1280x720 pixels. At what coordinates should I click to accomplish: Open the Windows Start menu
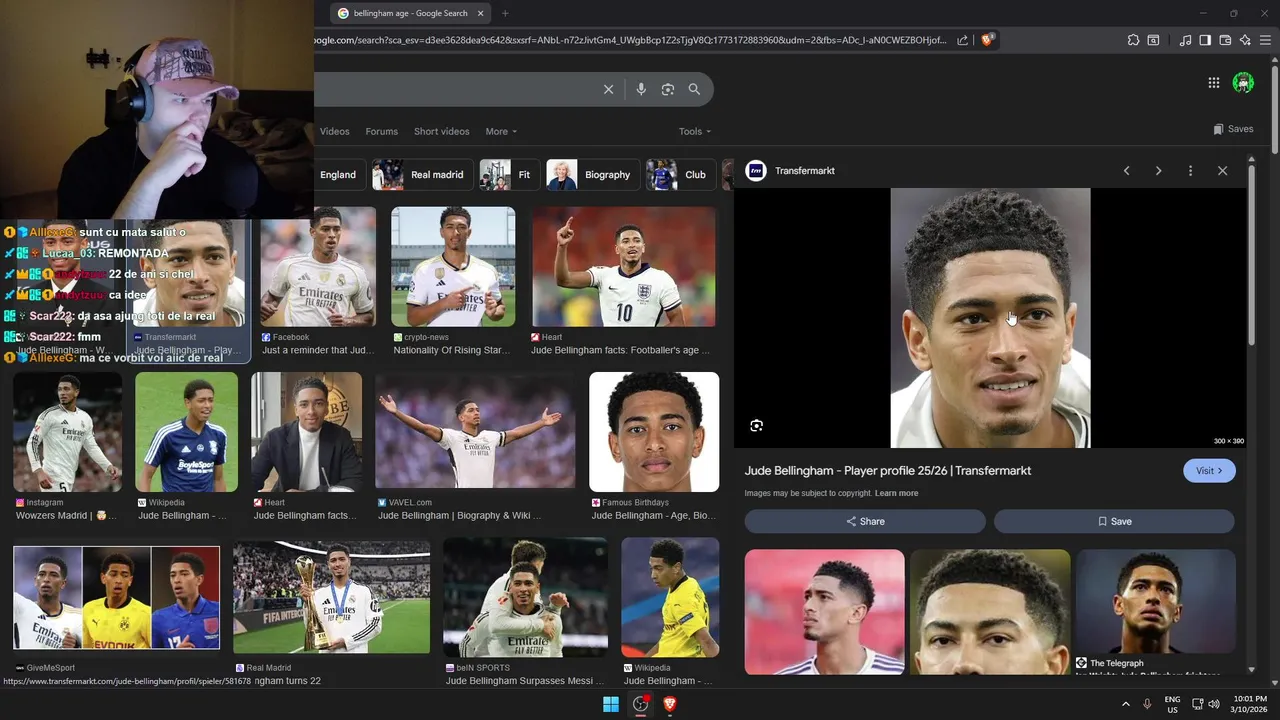coord(610,704)
